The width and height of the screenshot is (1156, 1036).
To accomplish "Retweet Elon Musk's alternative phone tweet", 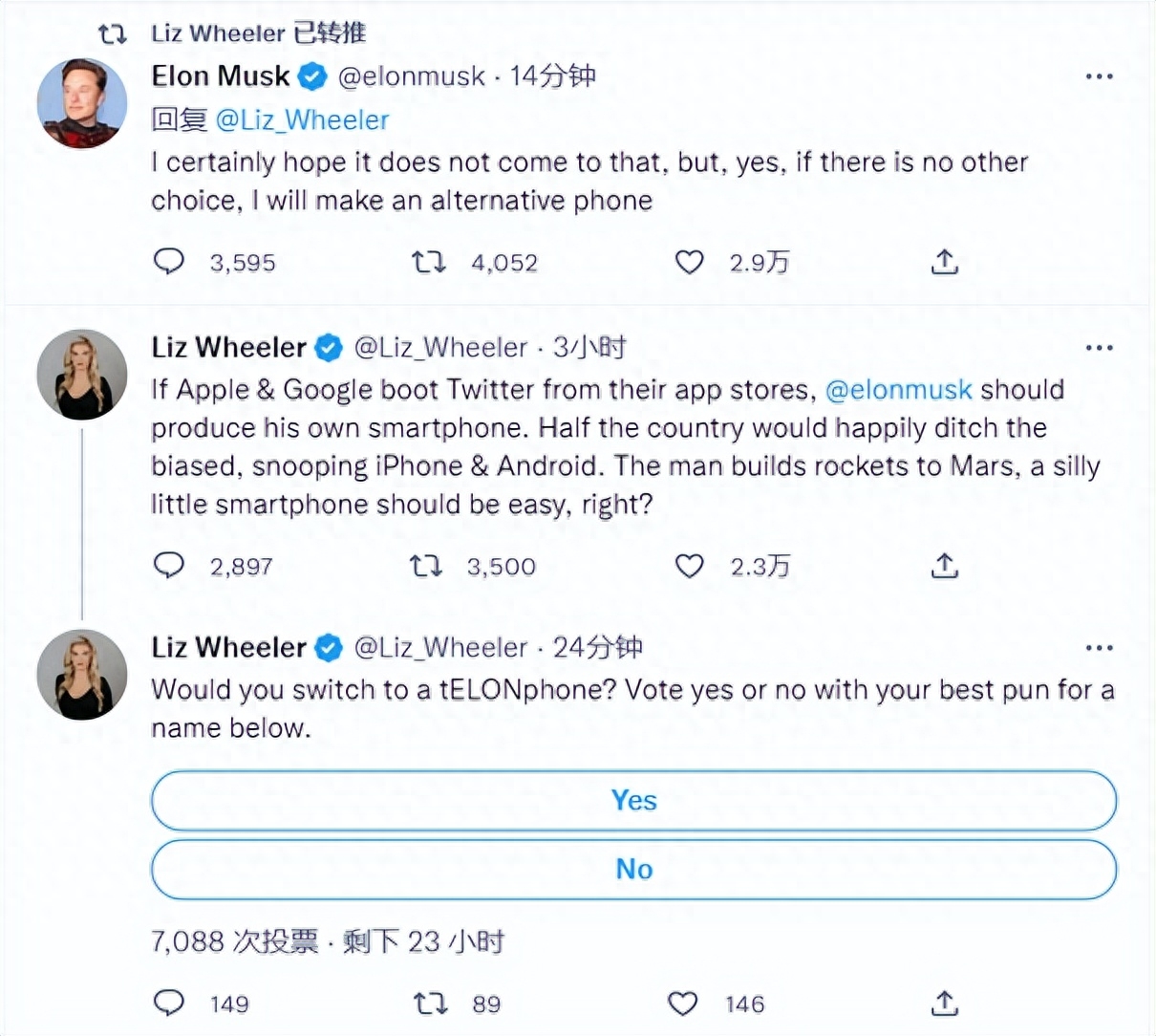I will click(428, 261).
